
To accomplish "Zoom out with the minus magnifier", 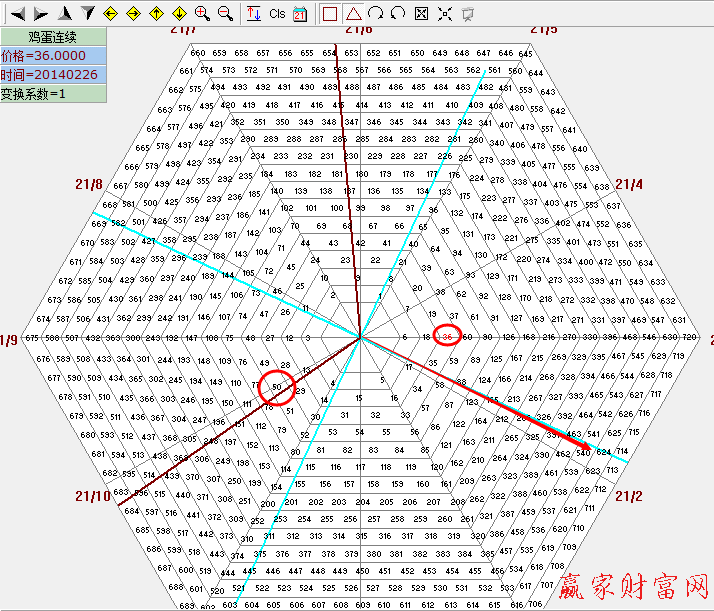I will coord(225,14).
